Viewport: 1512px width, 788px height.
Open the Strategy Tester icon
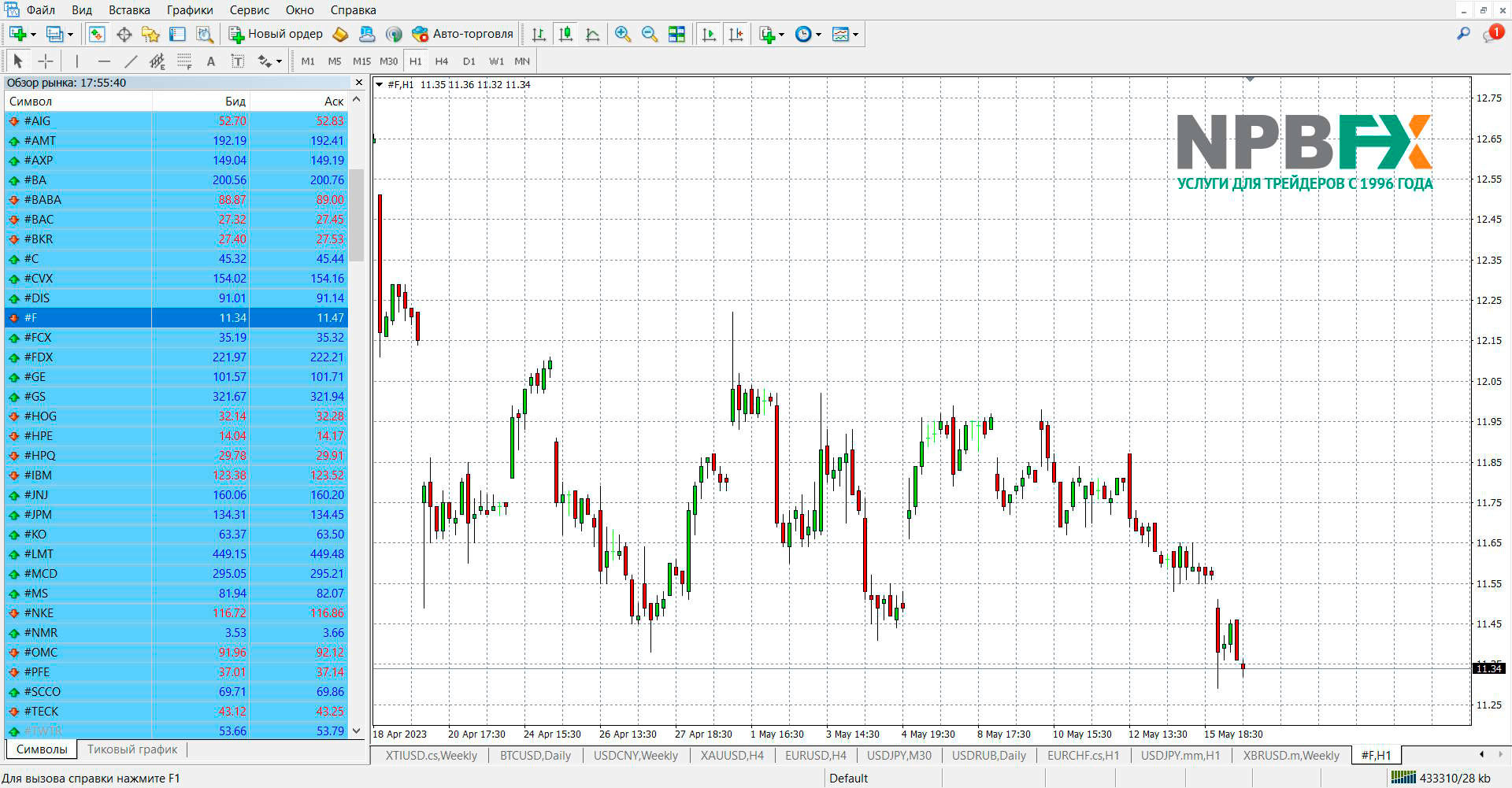205,34
